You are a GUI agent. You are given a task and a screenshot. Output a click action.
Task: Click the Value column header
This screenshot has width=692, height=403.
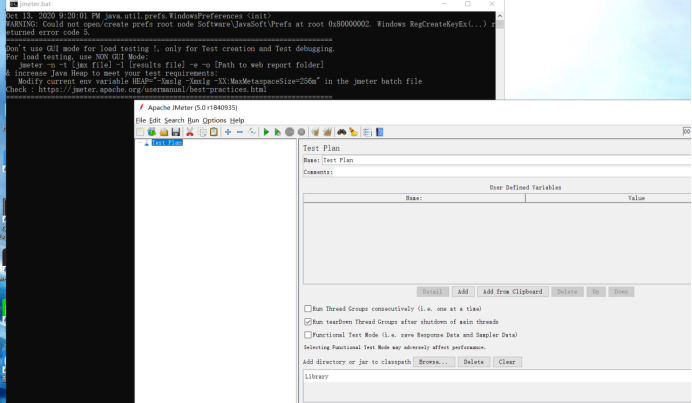[x=608, y=198]
